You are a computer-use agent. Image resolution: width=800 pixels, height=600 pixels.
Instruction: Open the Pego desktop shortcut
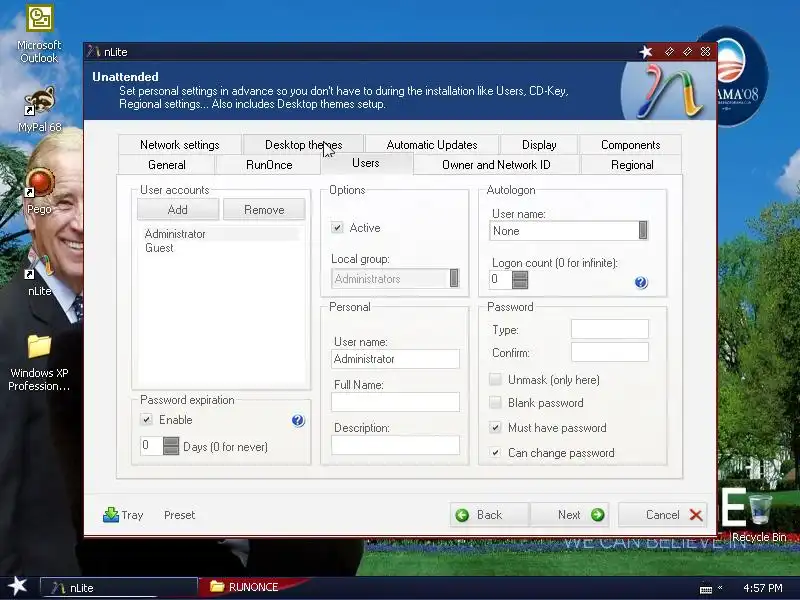39,191
